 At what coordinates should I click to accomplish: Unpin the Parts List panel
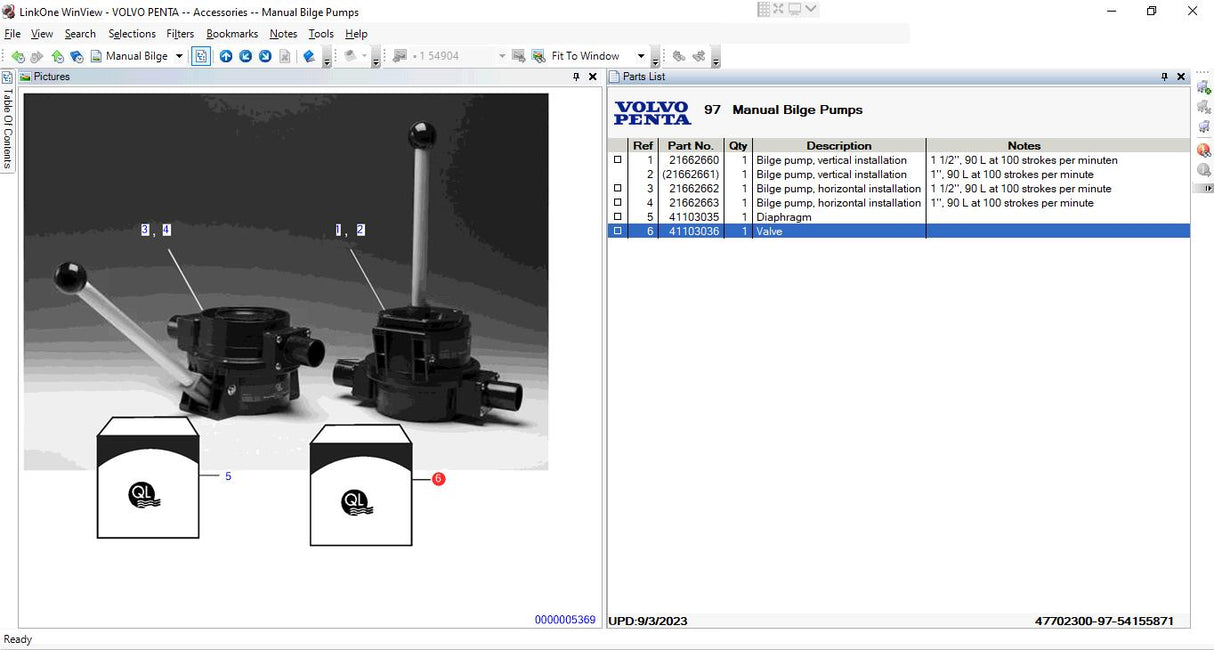pos(1163,76)
